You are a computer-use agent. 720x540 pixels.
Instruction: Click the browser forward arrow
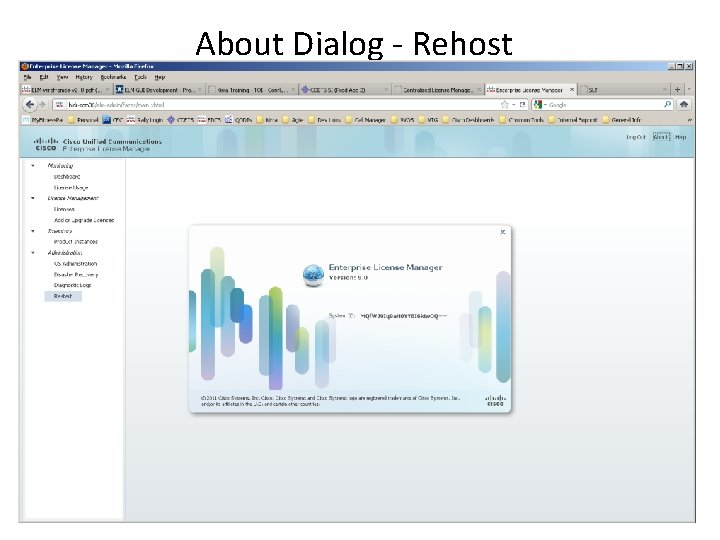pos(42,105)
